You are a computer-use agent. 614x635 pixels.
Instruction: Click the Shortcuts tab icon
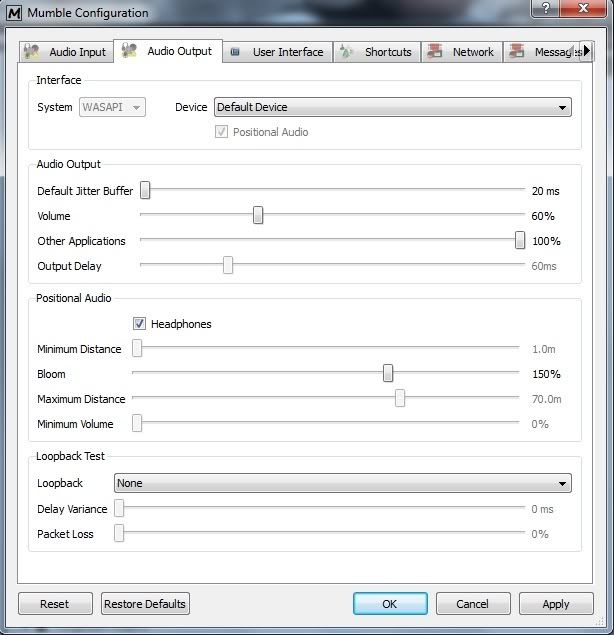(x=346, y=52)
